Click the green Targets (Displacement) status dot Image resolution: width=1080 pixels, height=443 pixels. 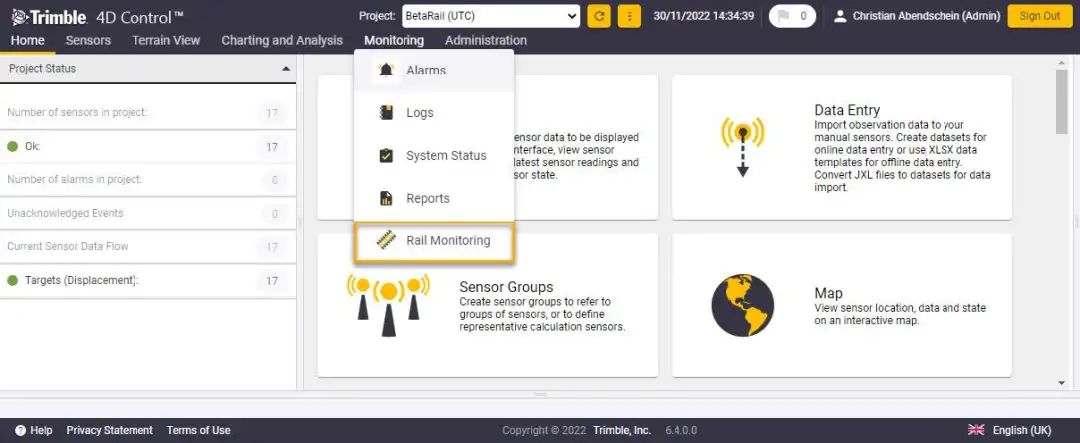pos(12,280)
